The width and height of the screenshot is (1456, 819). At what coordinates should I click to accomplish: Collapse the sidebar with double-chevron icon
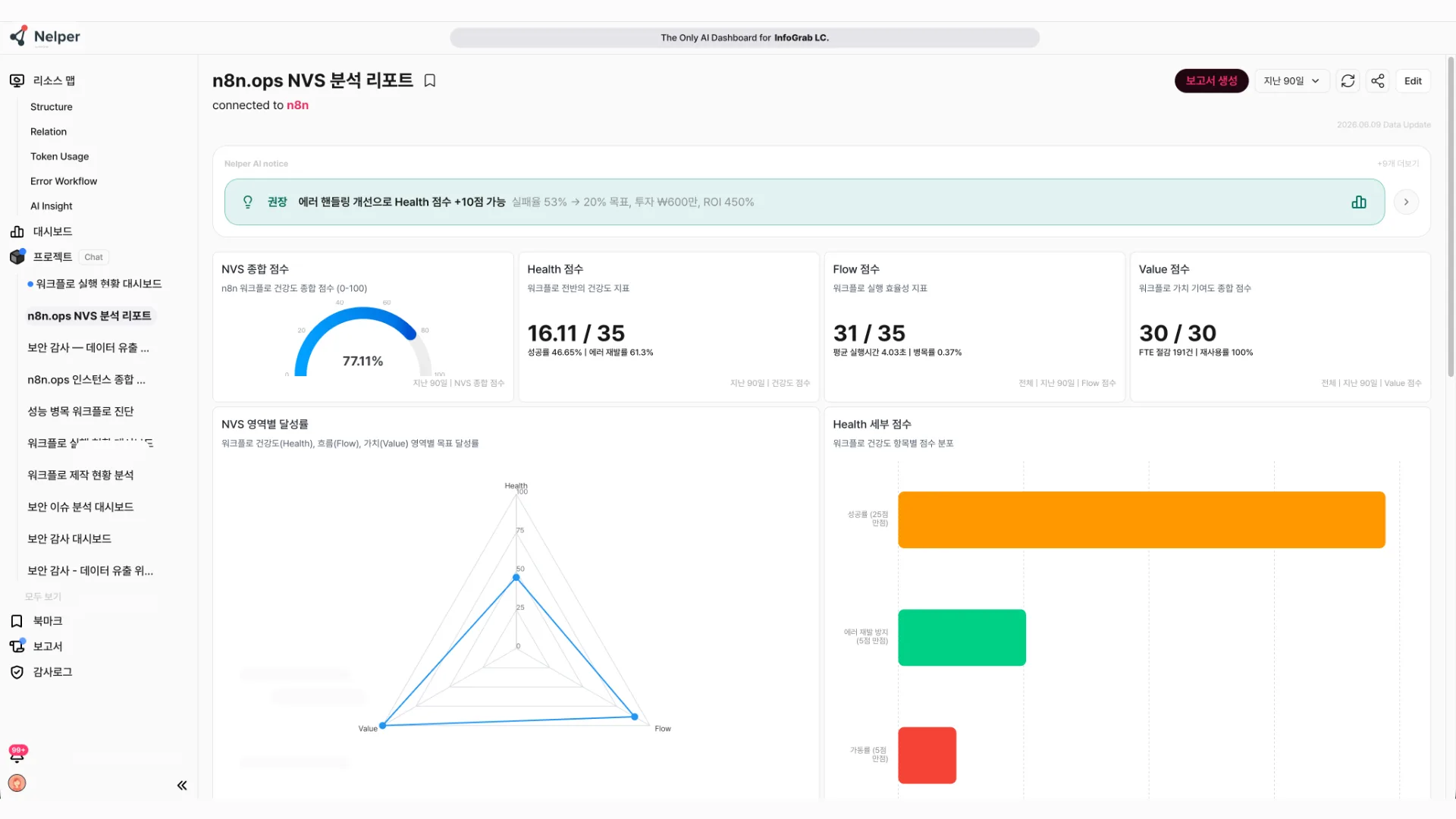[x=182, y=786]
